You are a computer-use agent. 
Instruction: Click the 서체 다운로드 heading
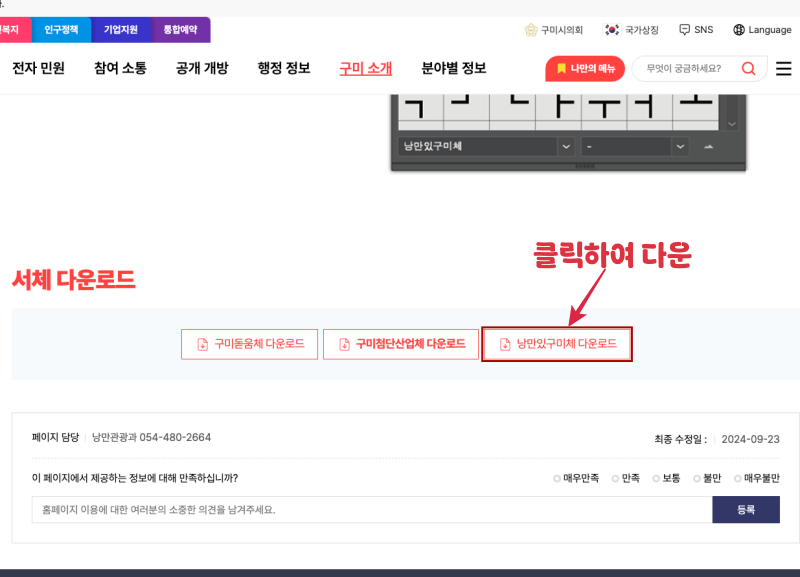pyautogui.click(x=73, y=280)
